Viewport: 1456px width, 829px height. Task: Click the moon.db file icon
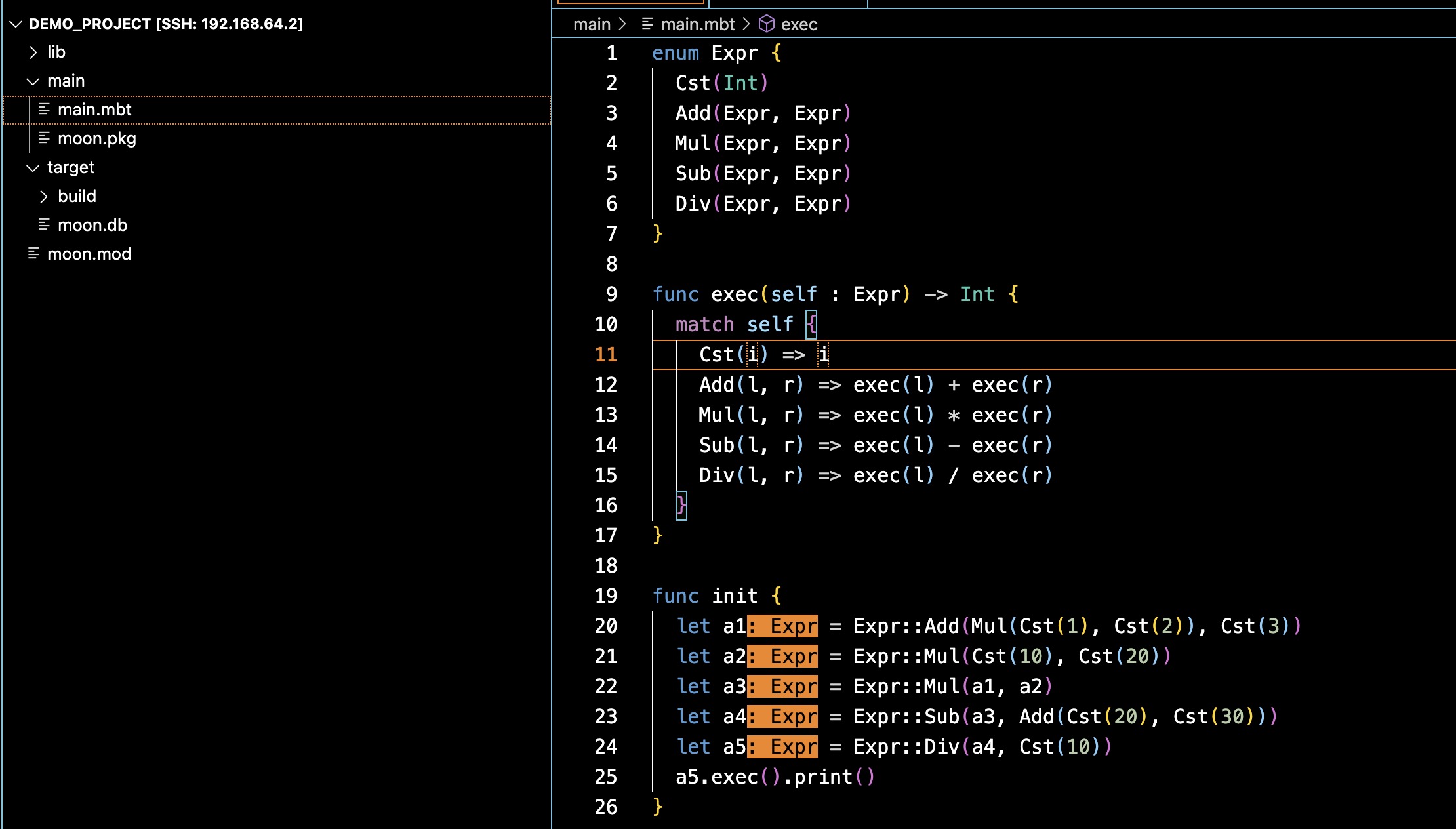[x=44, y=225]
